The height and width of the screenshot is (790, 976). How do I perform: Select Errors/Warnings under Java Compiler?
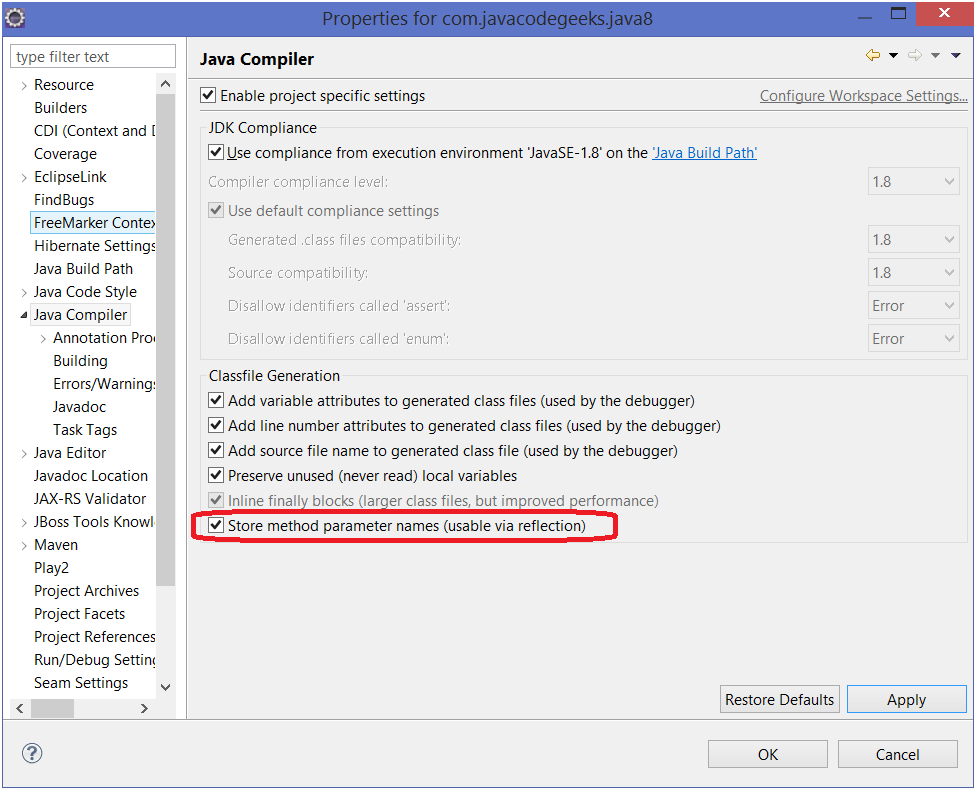[x=104, y=384]
